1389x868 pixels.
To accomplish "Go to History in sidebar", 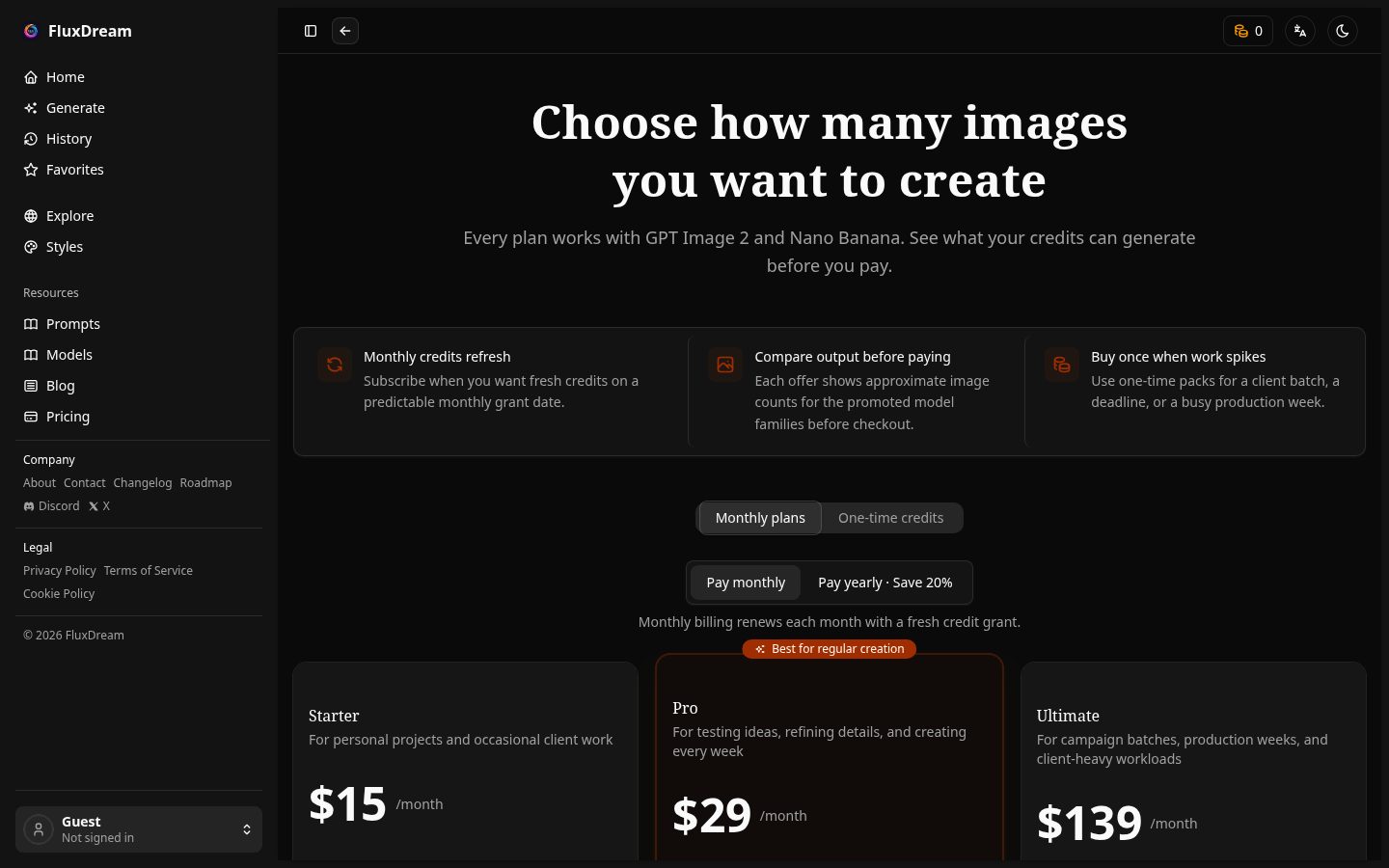I will pyautogui.click(x=139, y=139).
